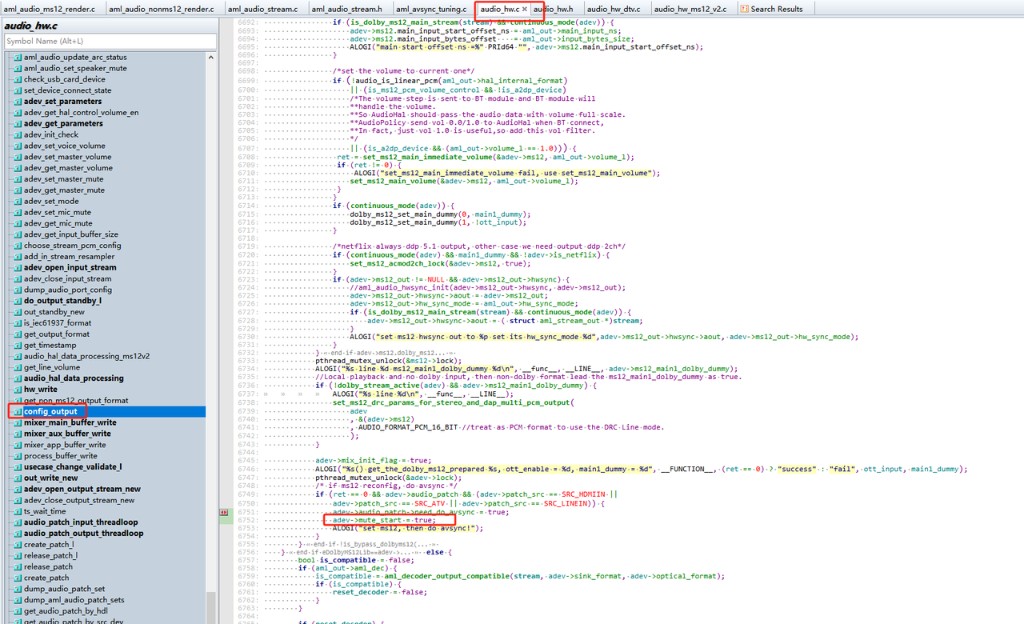
Task: Click the function icon beside adev_set_parameters
Action: (x=18, y=102)
